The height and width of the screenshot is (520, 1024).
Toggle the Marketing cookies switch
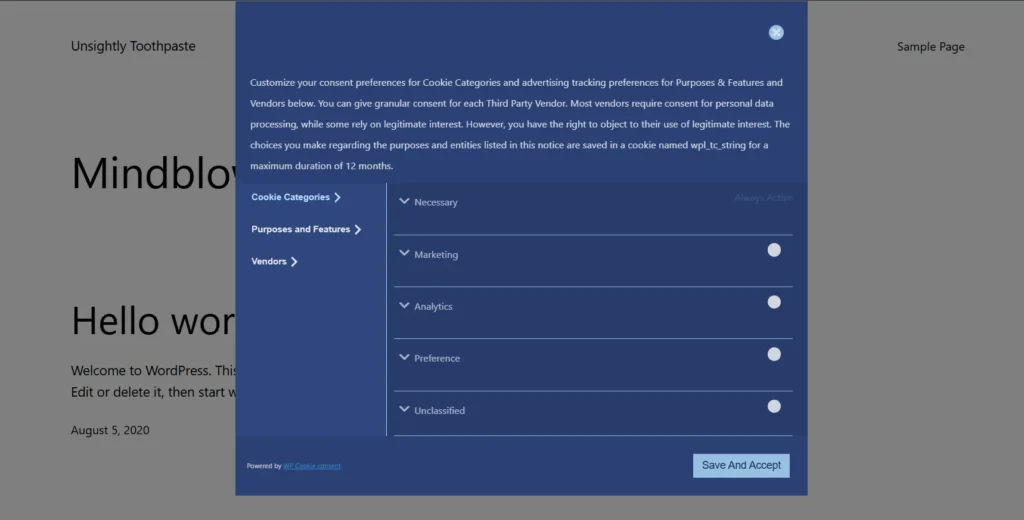[x=774, y=250]
